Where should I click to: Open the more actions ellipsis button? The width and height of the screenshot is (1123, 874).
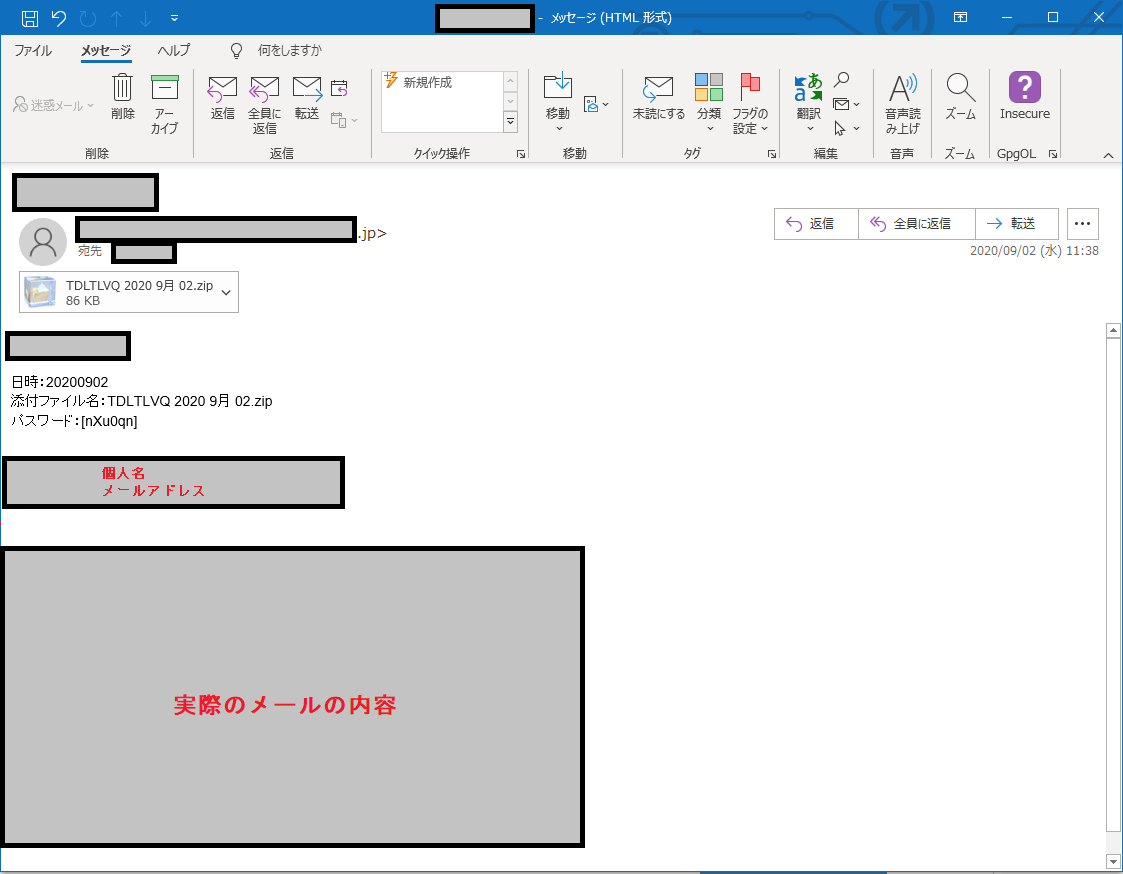[x=1082, y=224]
